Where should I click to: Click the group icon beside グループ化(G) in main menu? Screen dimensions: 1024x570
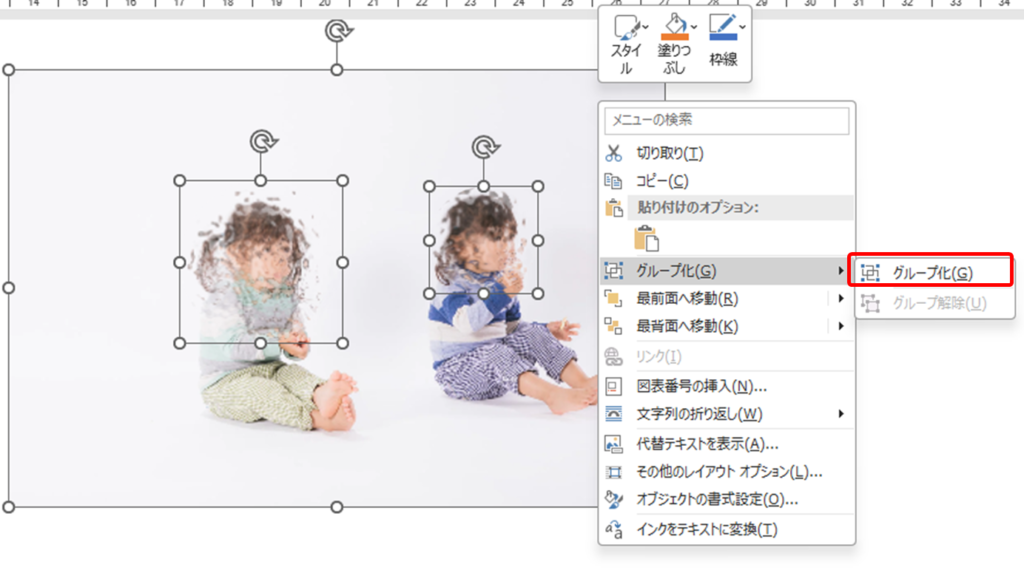(613, 270)
